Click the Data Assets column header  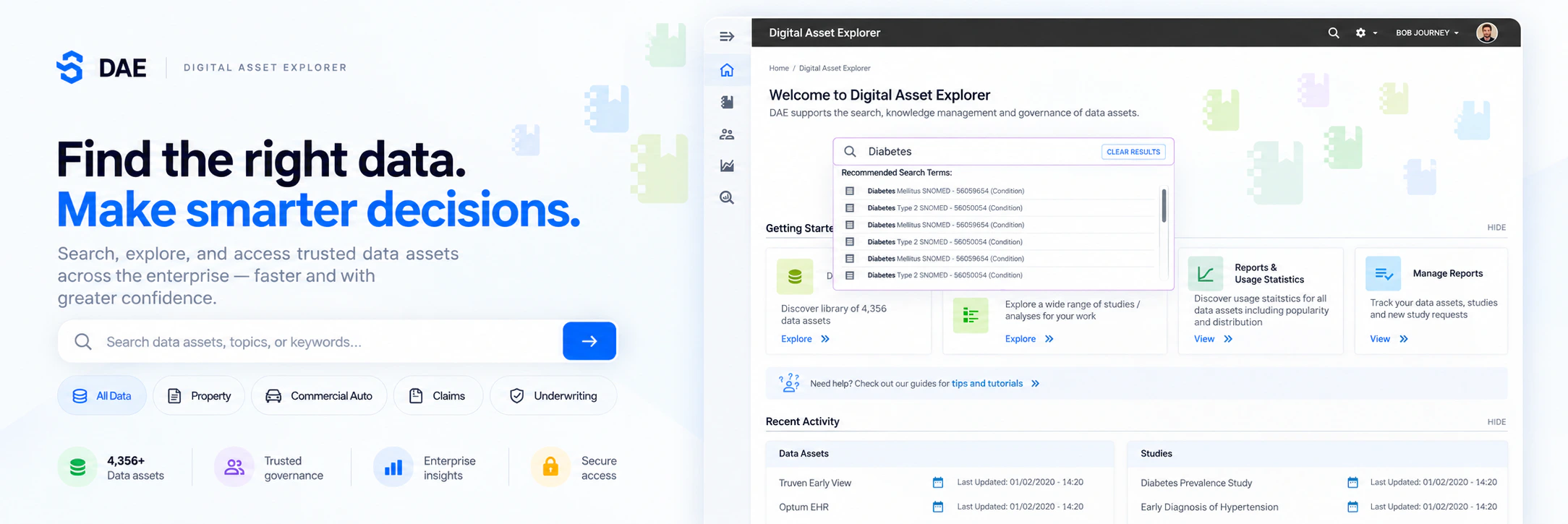pos(804,454)
